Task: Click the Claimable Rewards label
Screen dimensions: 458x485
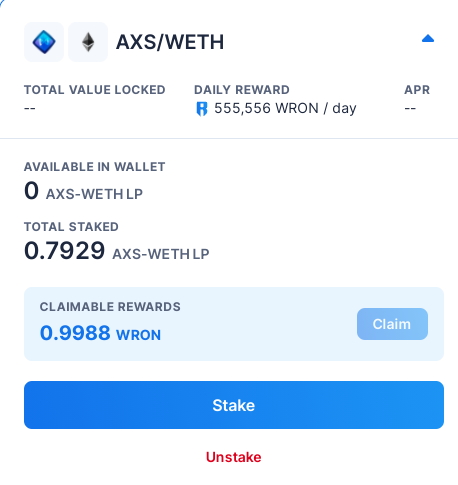Action: (x=110, y=307)
